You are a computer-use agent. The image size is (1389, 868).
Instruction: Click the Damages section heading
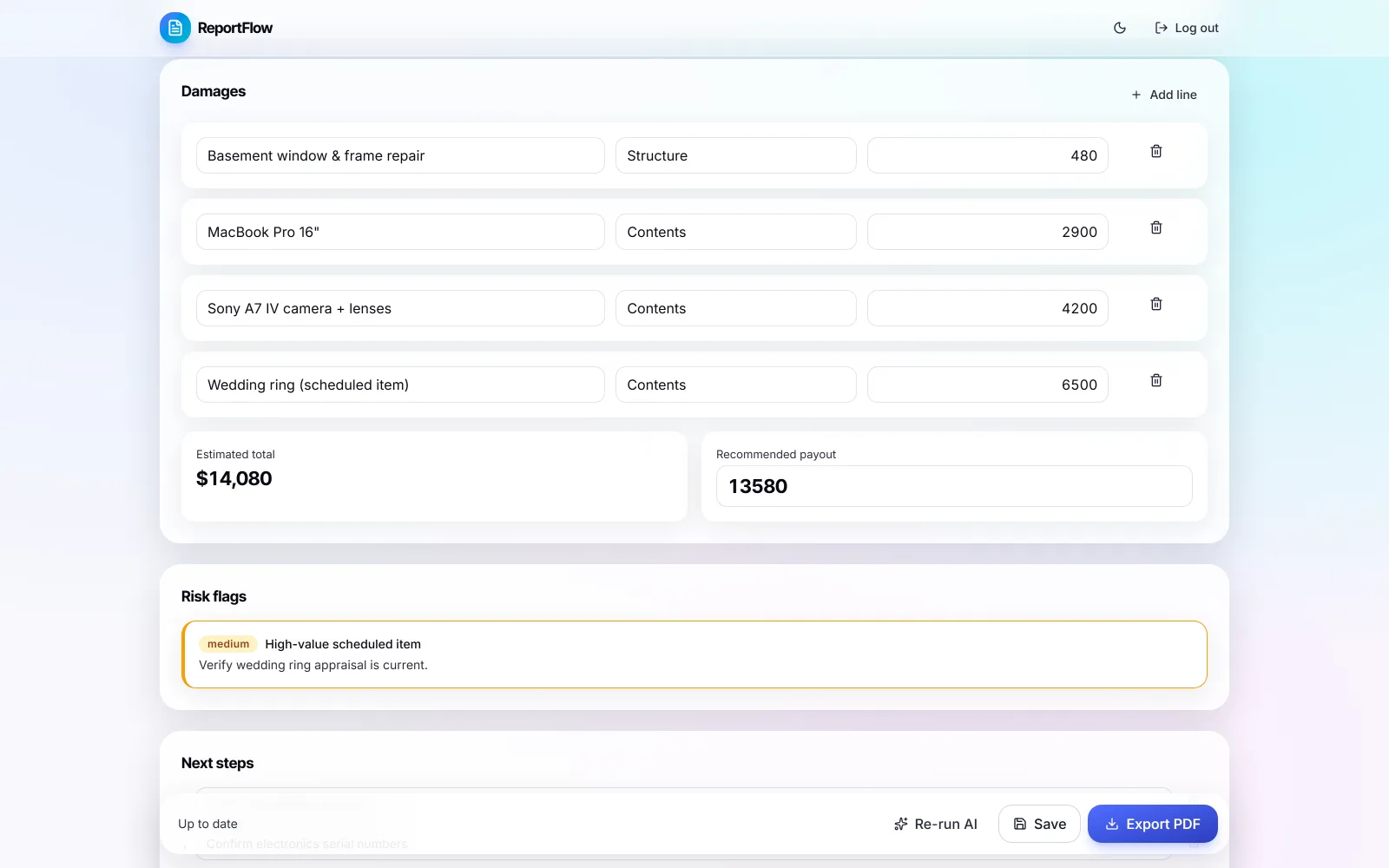click(x=214, y=91)
